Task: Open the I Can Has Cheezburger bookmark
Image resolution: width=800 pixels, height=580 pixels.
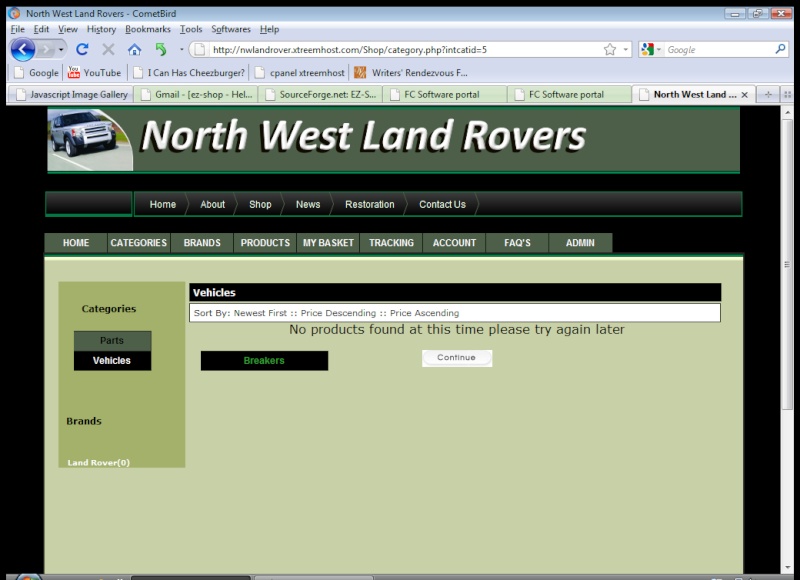Action: tap(189, 72)
